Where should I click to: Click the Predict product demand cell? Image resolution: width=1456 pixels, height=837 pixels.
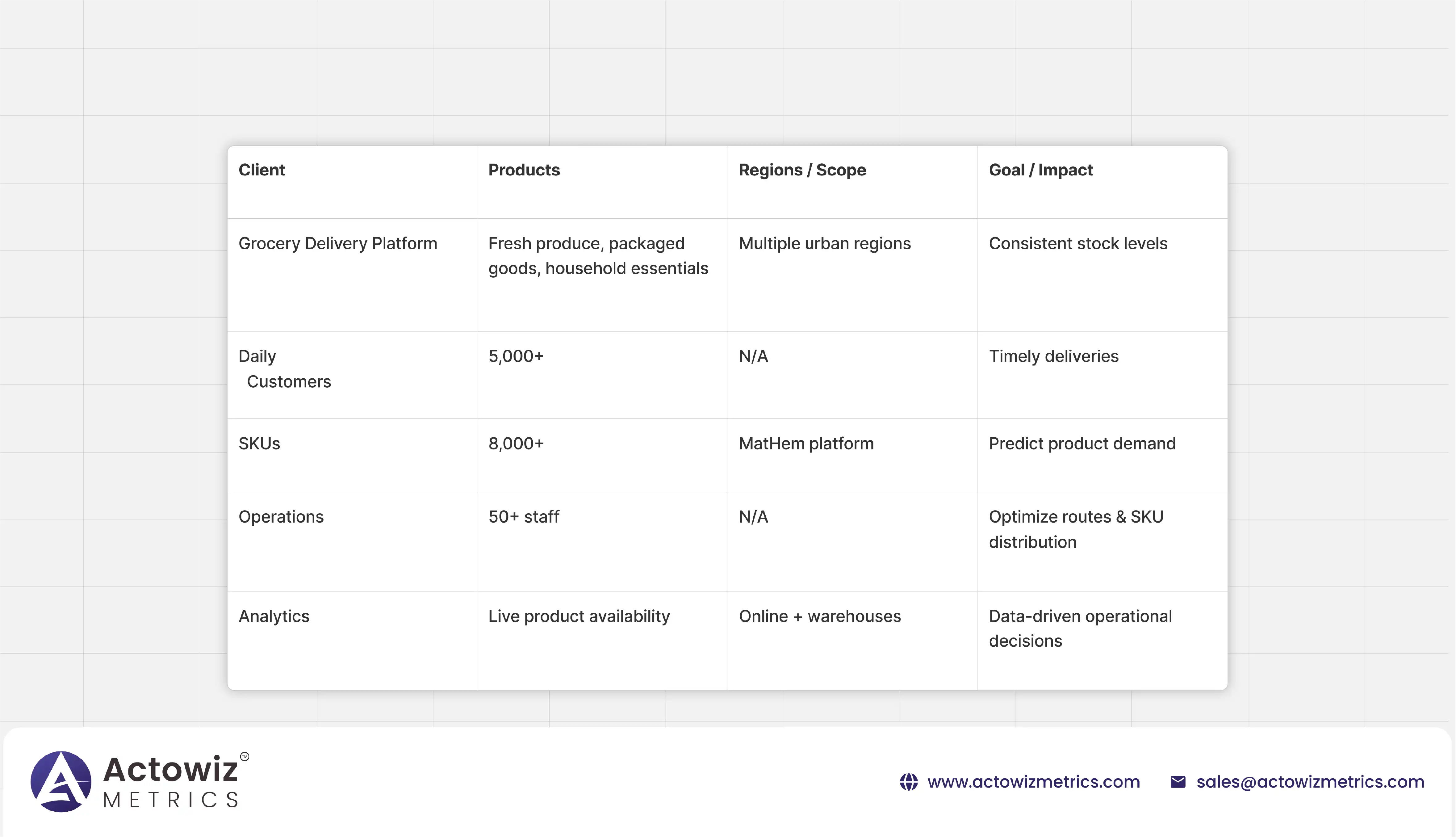click(x=1082, y=444)
